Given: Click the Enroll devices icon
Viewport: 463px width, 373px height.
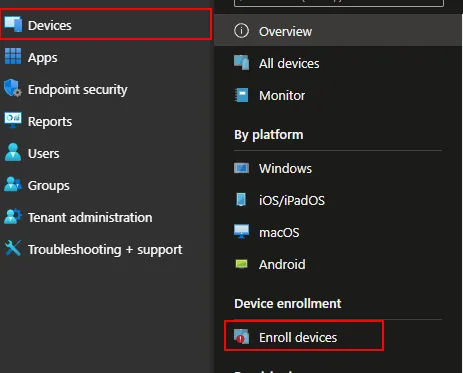Looking at the screenshot, I should (241, 336).
